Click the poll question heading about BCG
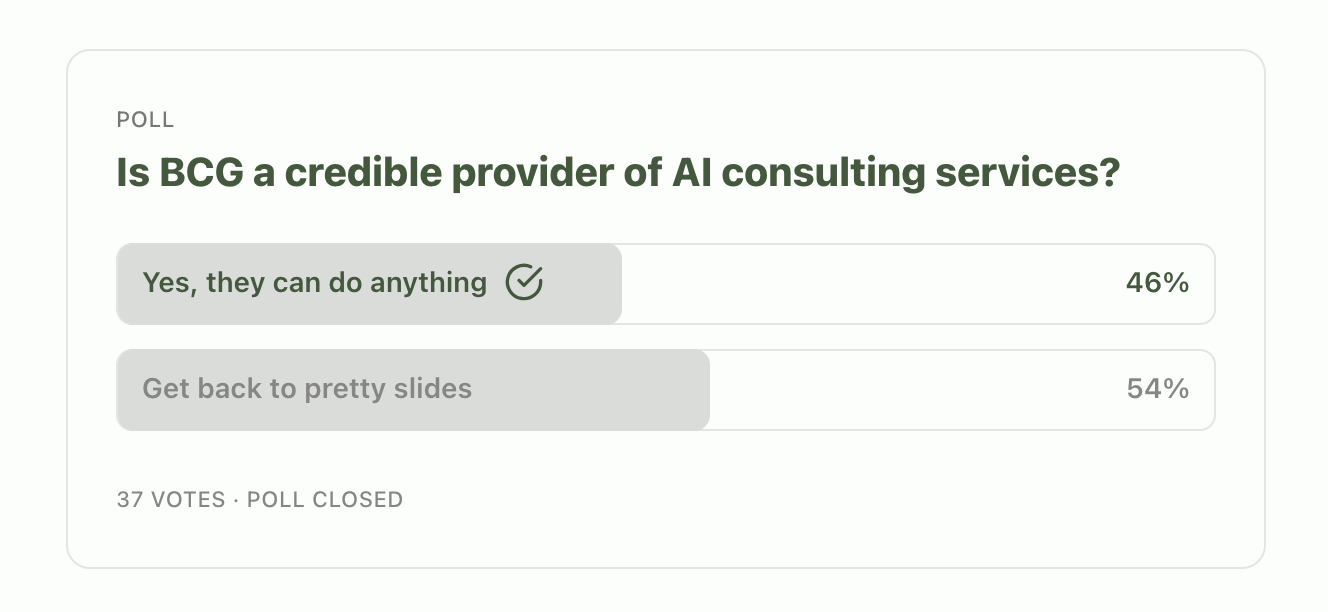The width and height of the screenshot is (1328, 612). click(617, 174)
